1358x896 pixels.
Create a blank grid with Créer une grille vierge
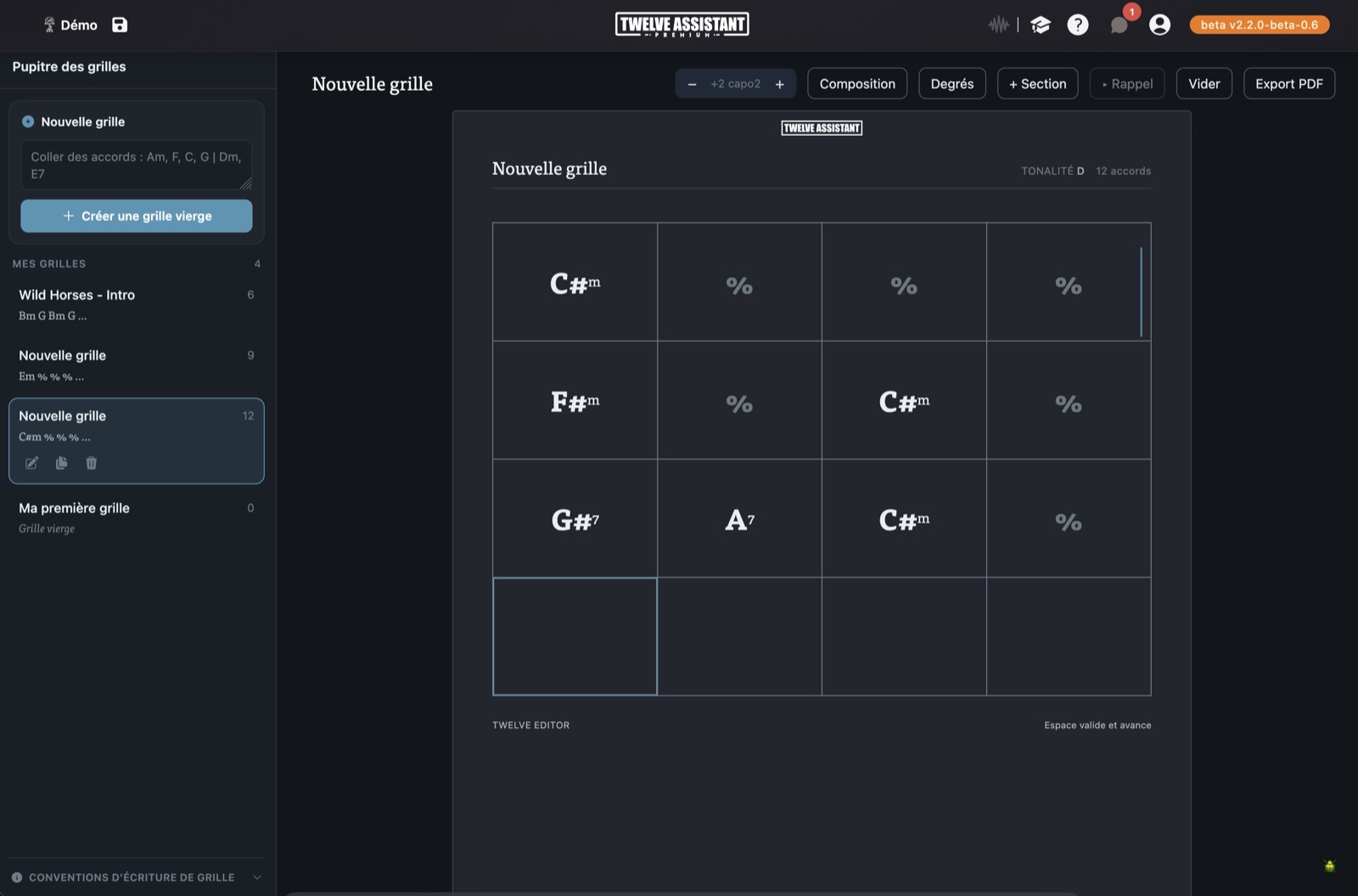[137, 216]
